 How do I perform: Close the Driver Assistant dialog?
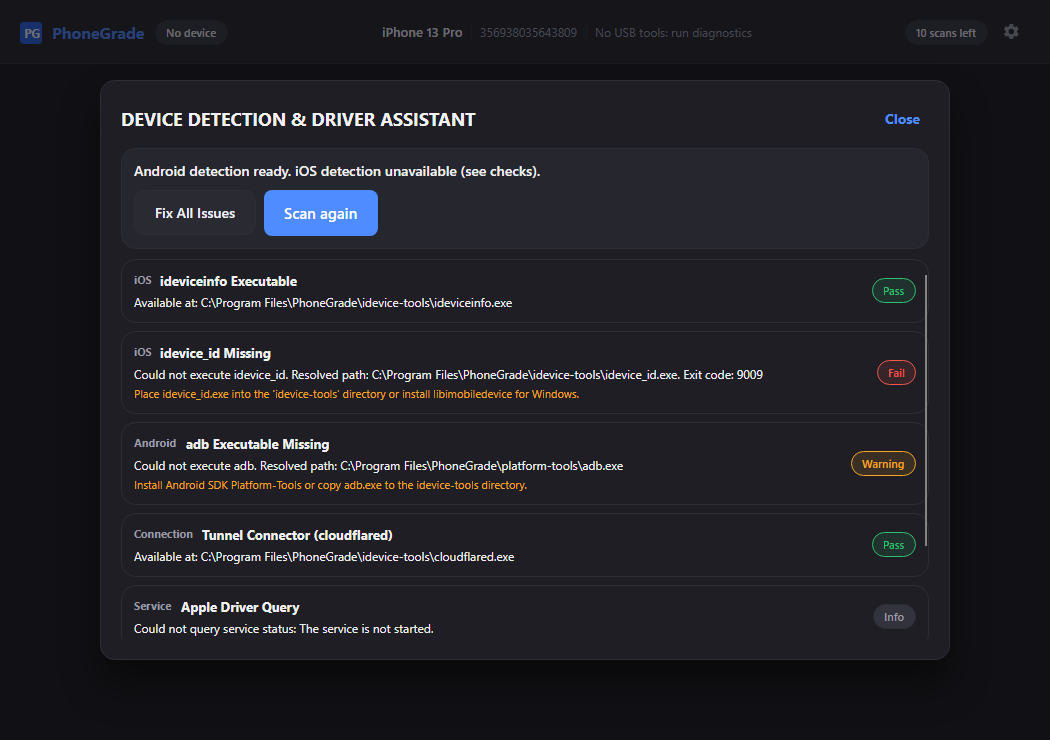click(902, 119)
